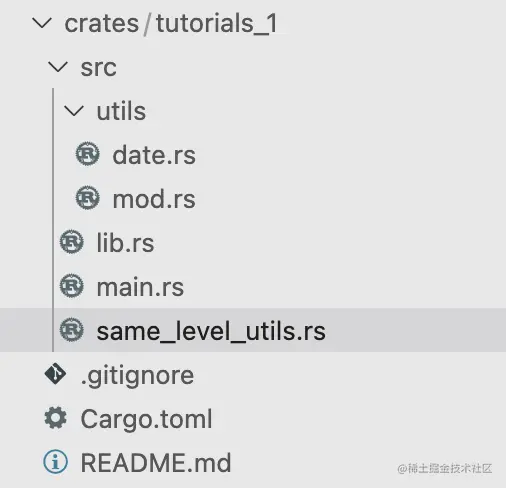The height and width of the screenshot is (488, 506).
Task: Collapse the crates/tutorials_1 folder chevron
Action: [x=42, y=23]
